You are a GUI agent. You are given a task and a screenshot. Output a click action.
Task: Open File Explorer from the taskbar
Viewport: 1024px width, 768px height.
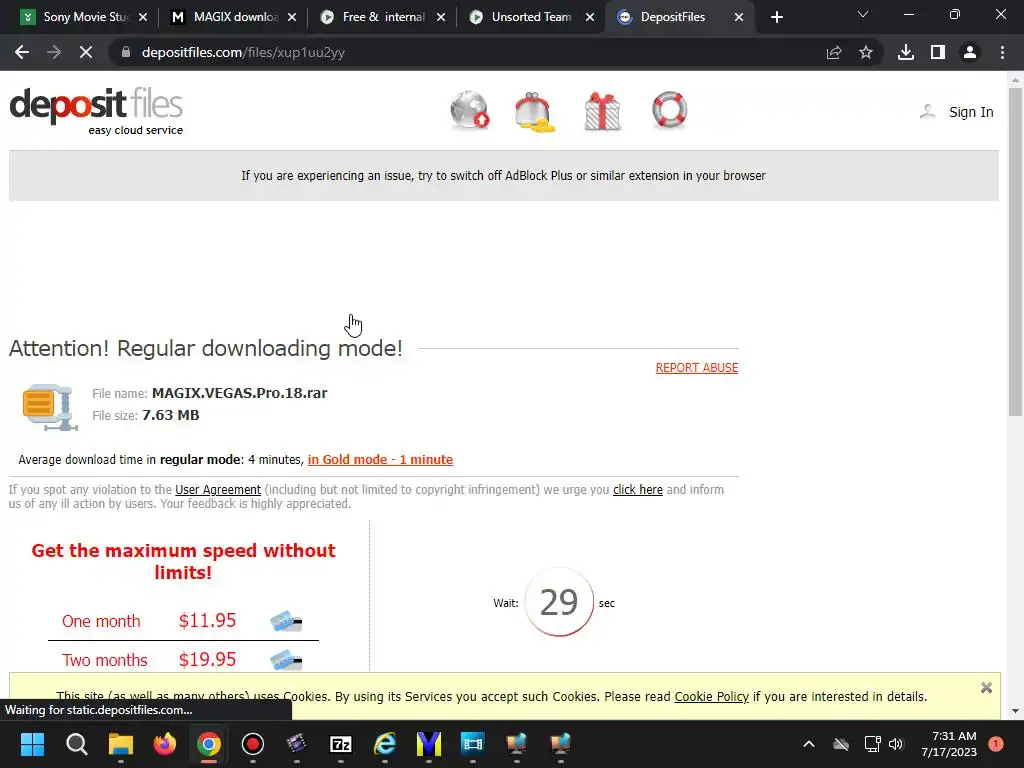121,744
